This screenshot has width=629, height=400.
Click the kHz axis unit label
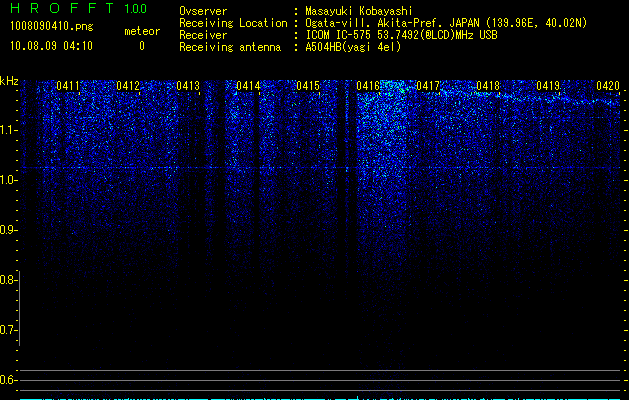(9, 81)
